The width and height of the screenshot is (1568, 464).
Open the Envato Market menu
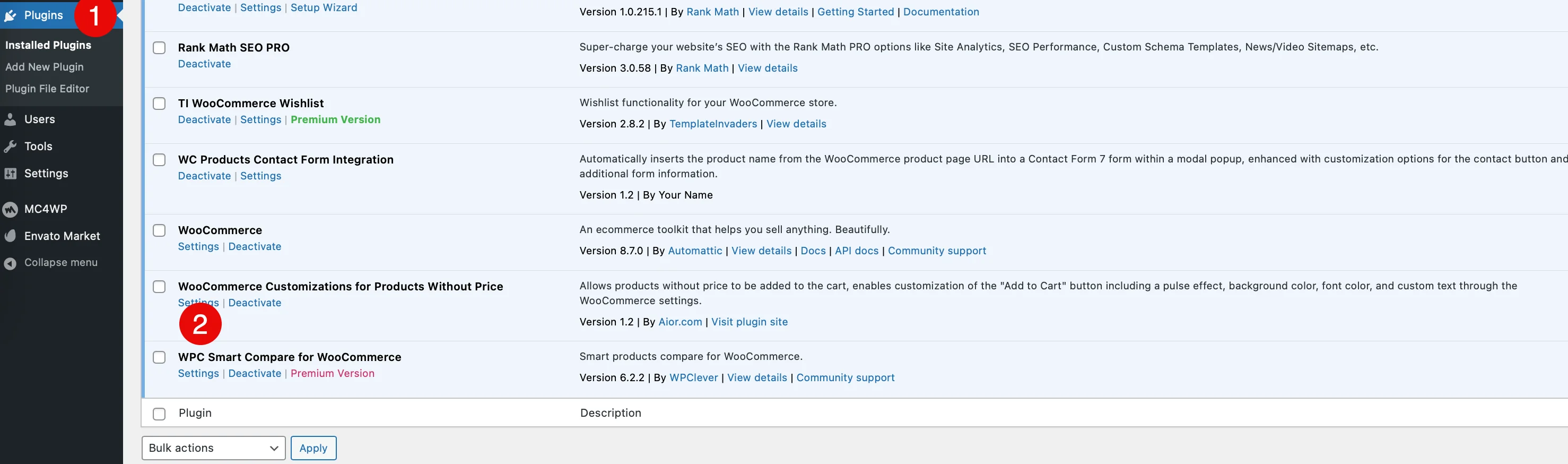point(62,236)
